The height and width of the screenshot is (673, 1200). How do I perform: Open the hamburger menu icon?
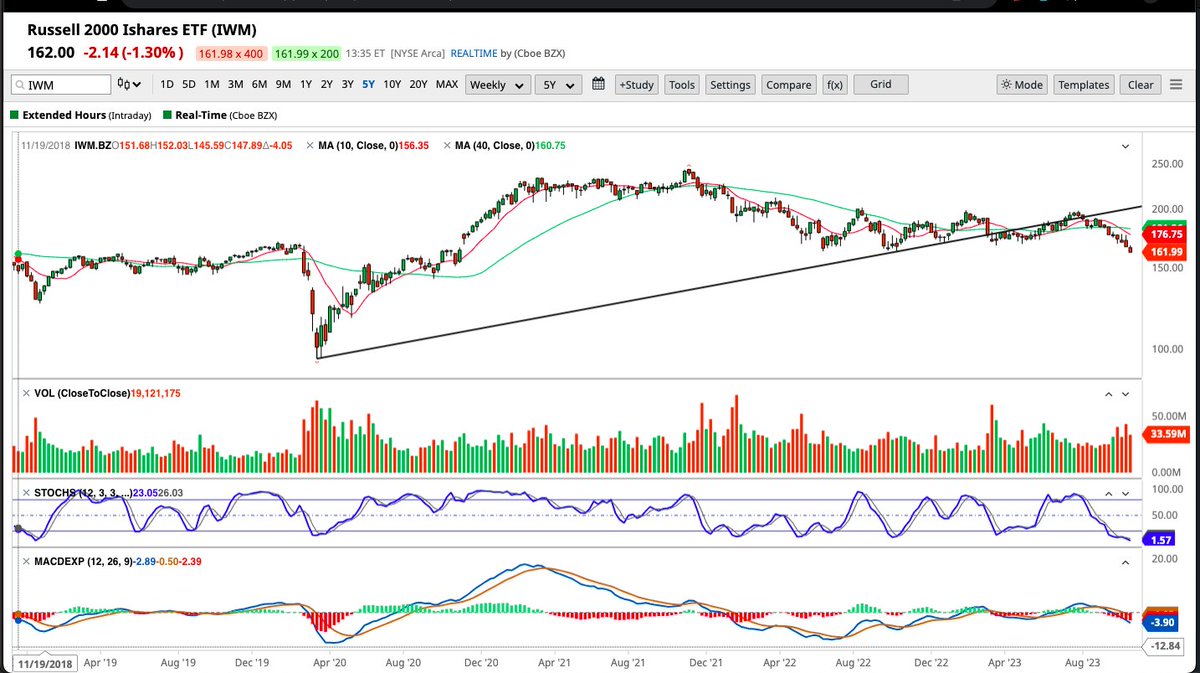tap(1176, 85)
